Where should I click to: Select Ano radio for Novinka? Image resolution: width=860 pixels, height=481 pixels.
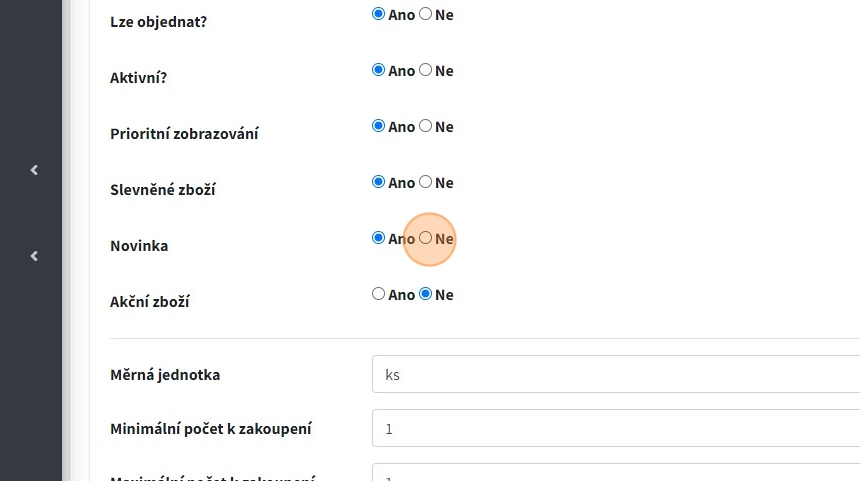click(378, 239)
